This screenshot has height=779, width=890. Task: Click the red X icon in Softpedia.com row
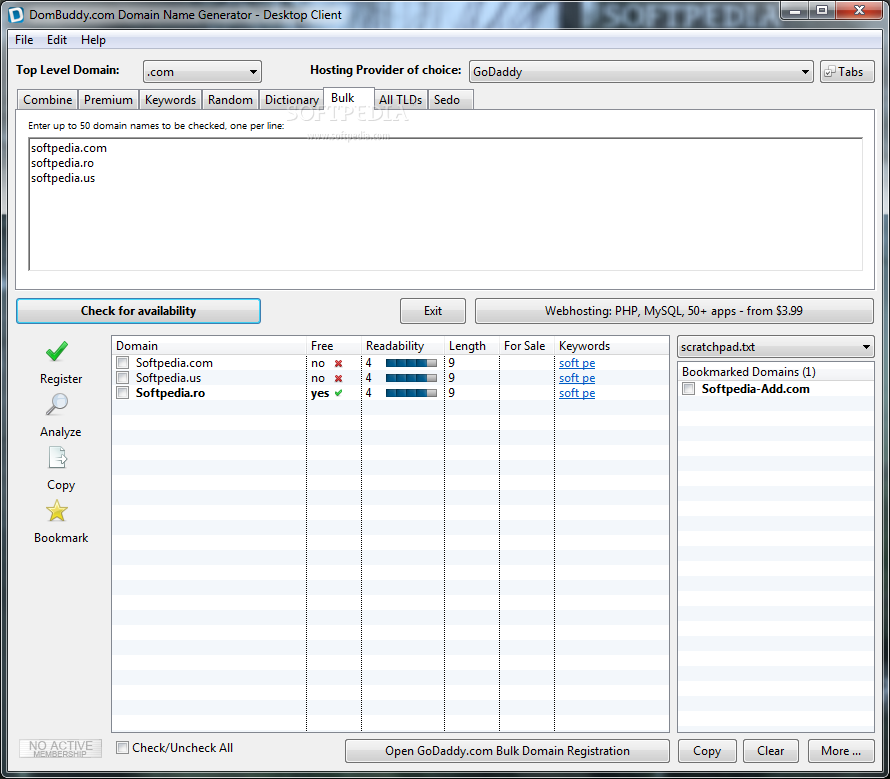(338, 363)
